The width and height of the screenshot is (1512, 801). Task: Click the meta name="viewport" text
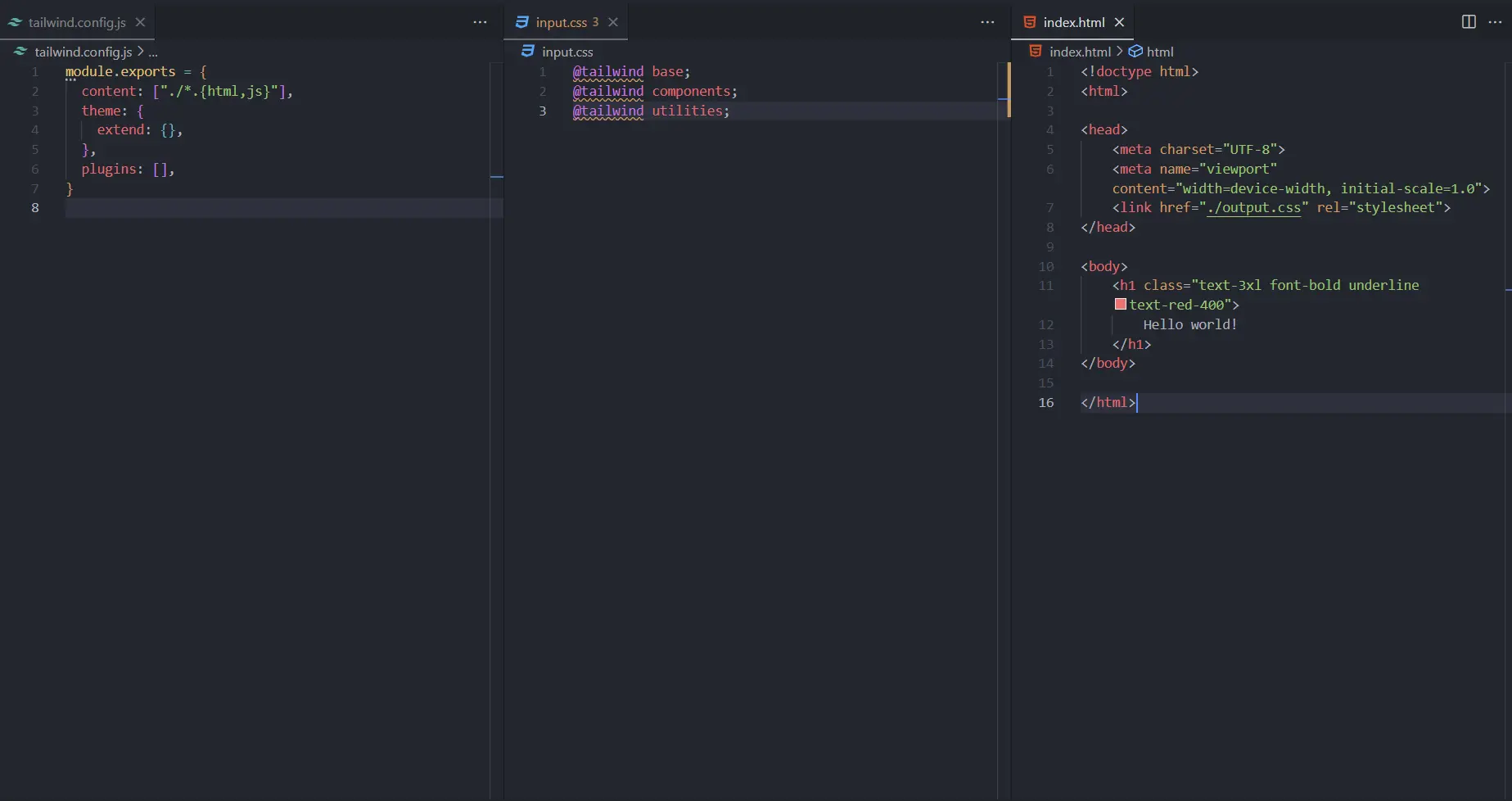1194,170
